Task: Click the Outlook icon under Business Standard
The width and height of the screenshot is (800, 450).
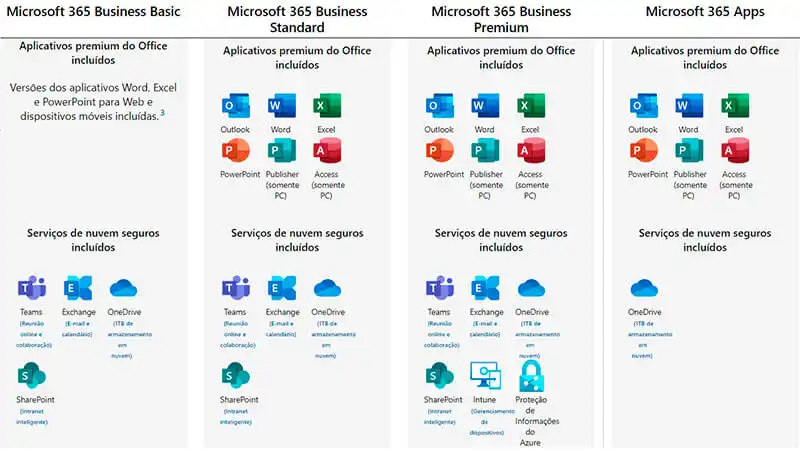Action: (x=235, y=107)
